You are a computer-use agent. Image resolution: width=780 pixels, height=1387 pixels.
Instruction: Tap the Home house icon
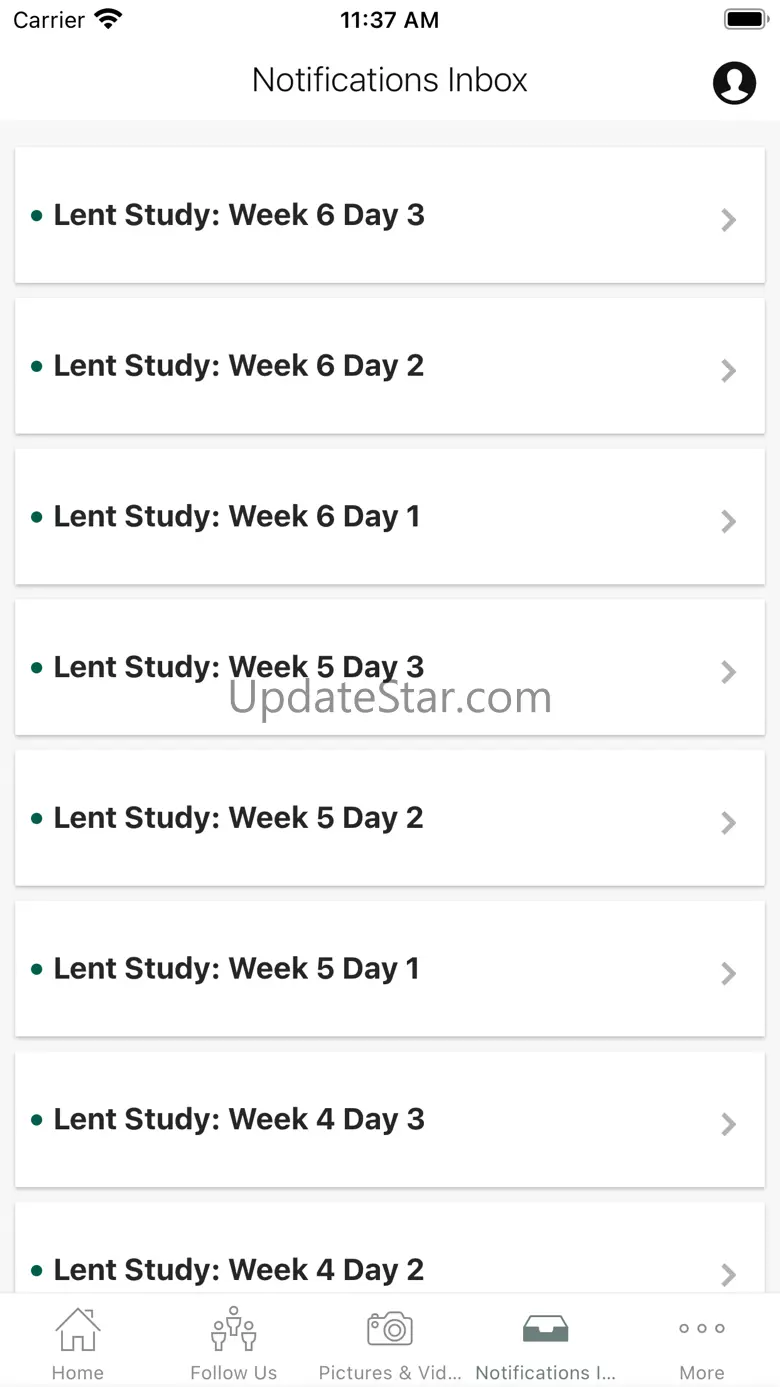(x=78, y=1330)
